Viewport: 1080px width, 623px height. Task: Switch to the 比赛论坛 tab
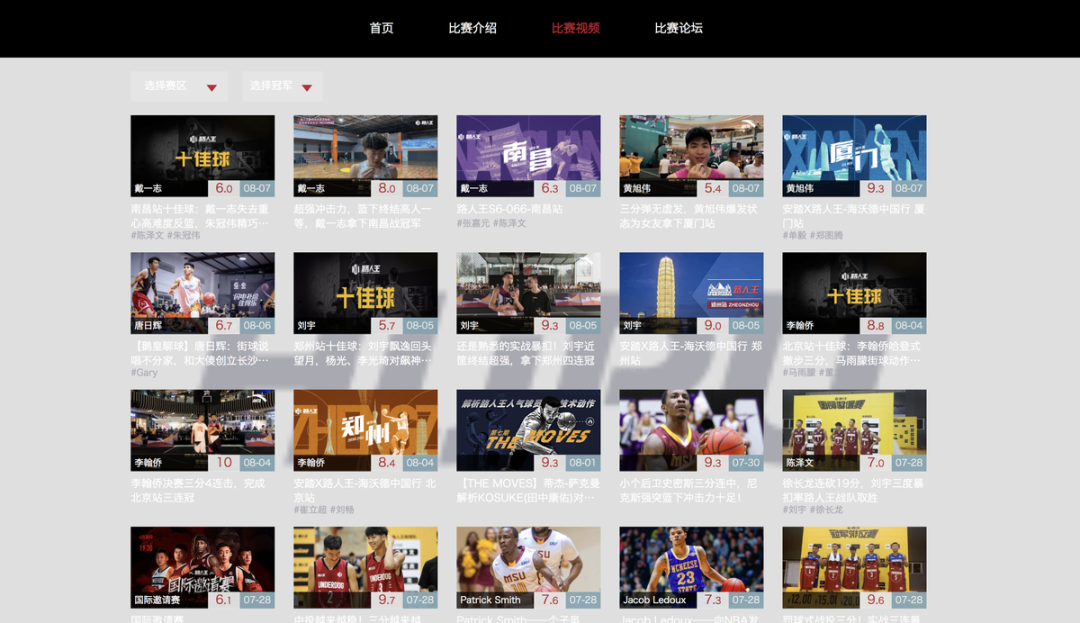(678, 28)
